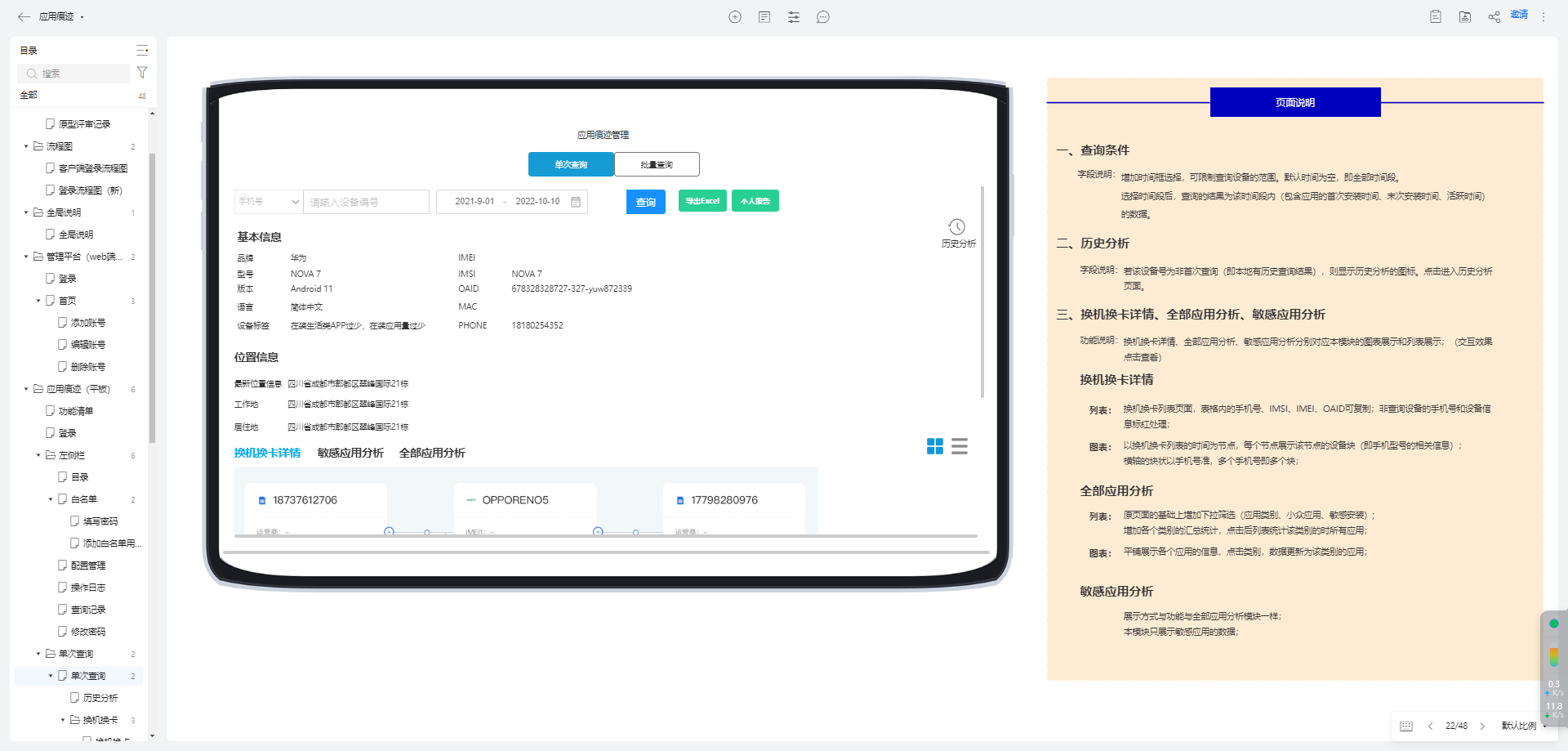This screenshot has width=1568, height=751.
Task: Click the 2021-9-01 start date field
Action: click(x=474, y=202)
